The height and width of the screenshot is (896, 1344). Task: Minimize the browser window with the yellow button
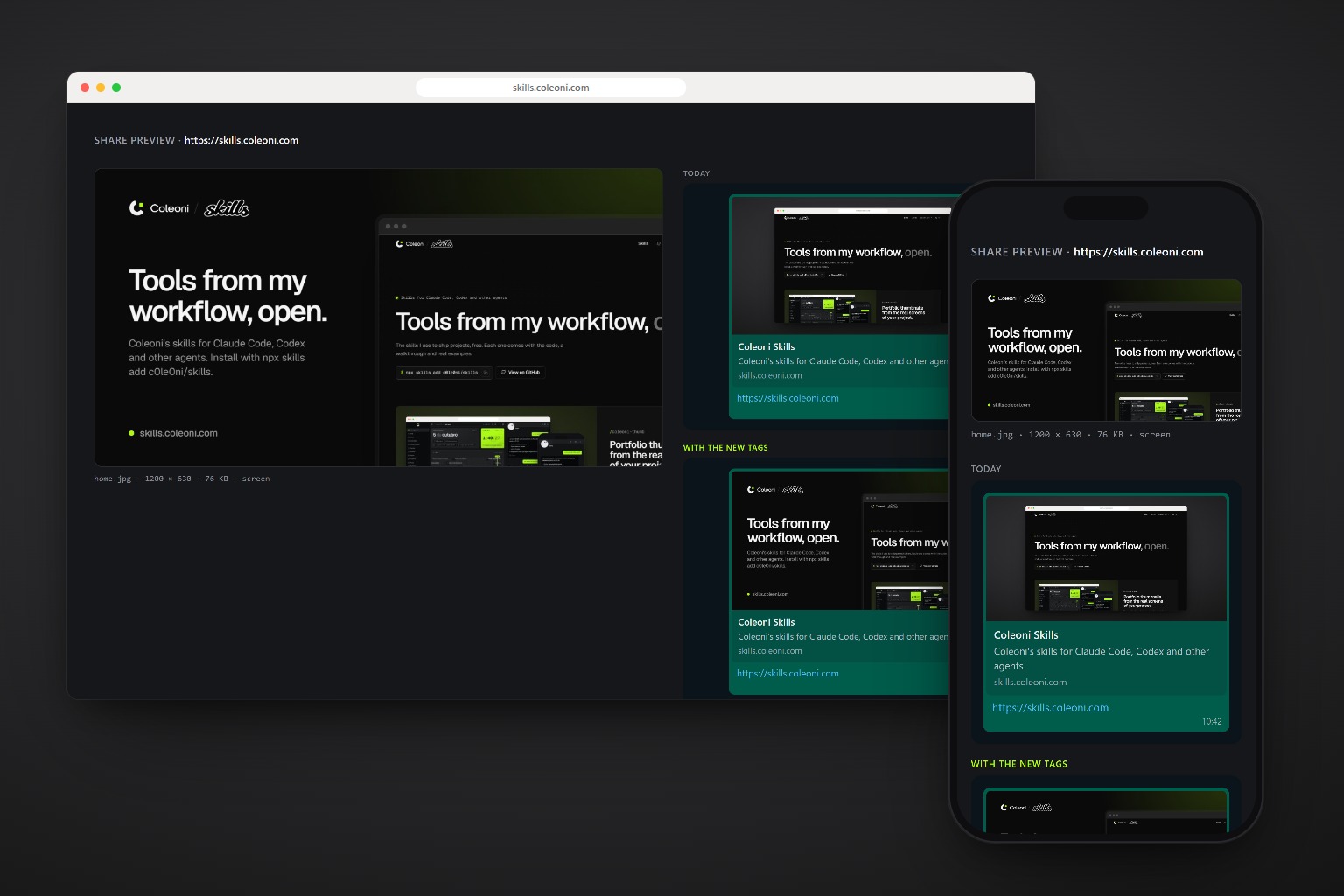point(101,87)
